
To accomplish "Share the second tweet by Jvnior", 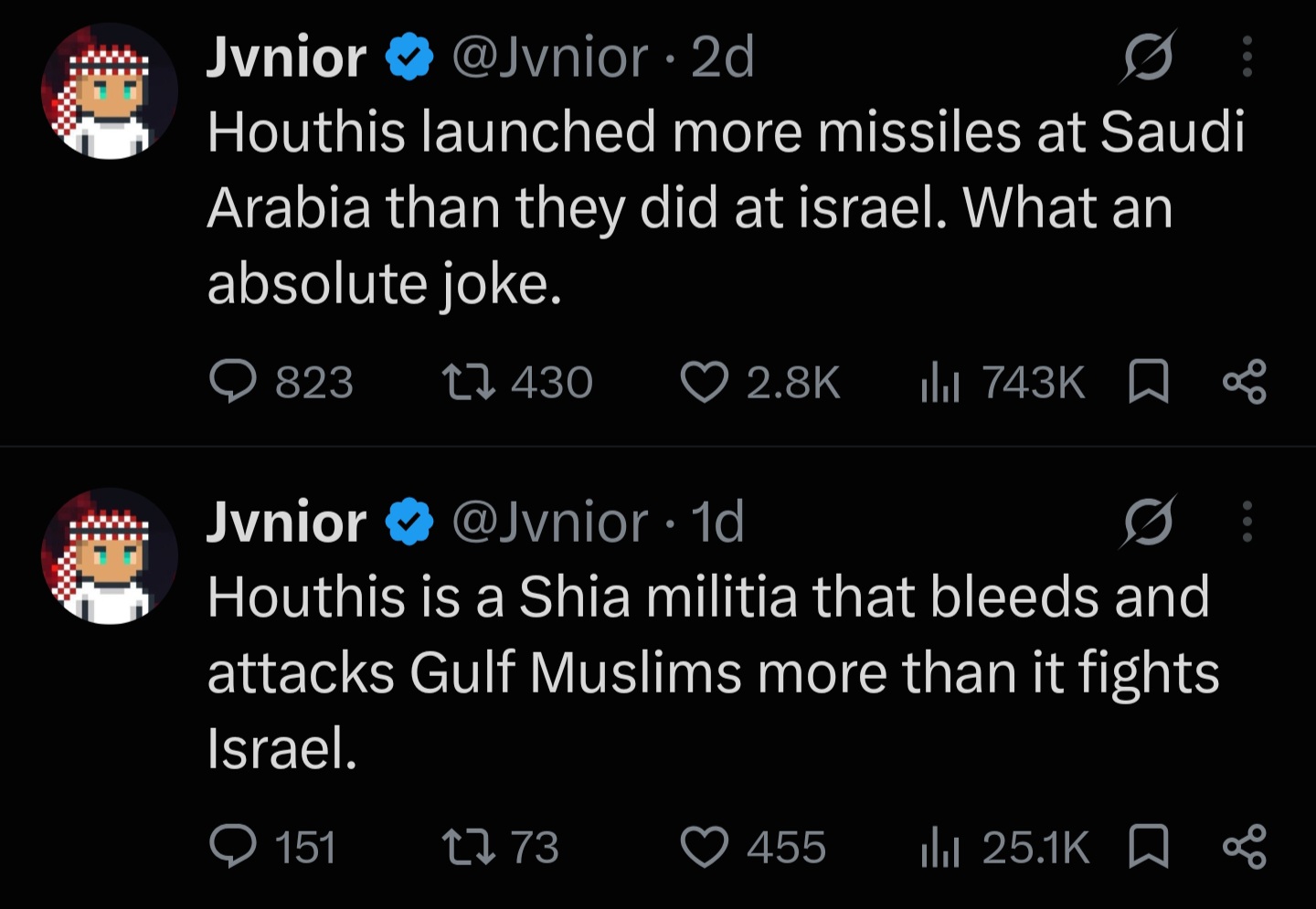I will (x=1245, y=846).
